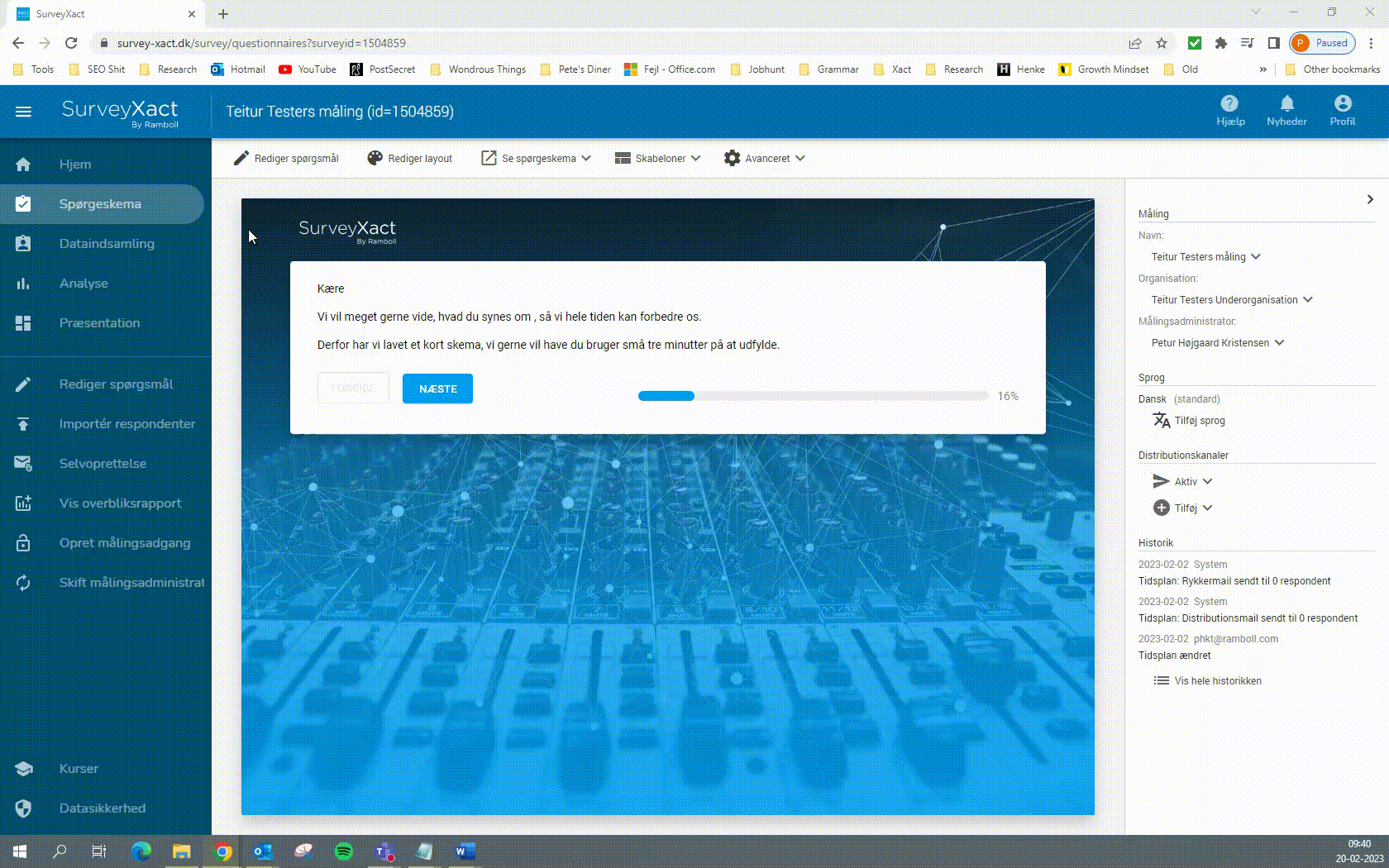
Task: Open the Chrome extensions puzzle icon
Action: [1220, 43]
